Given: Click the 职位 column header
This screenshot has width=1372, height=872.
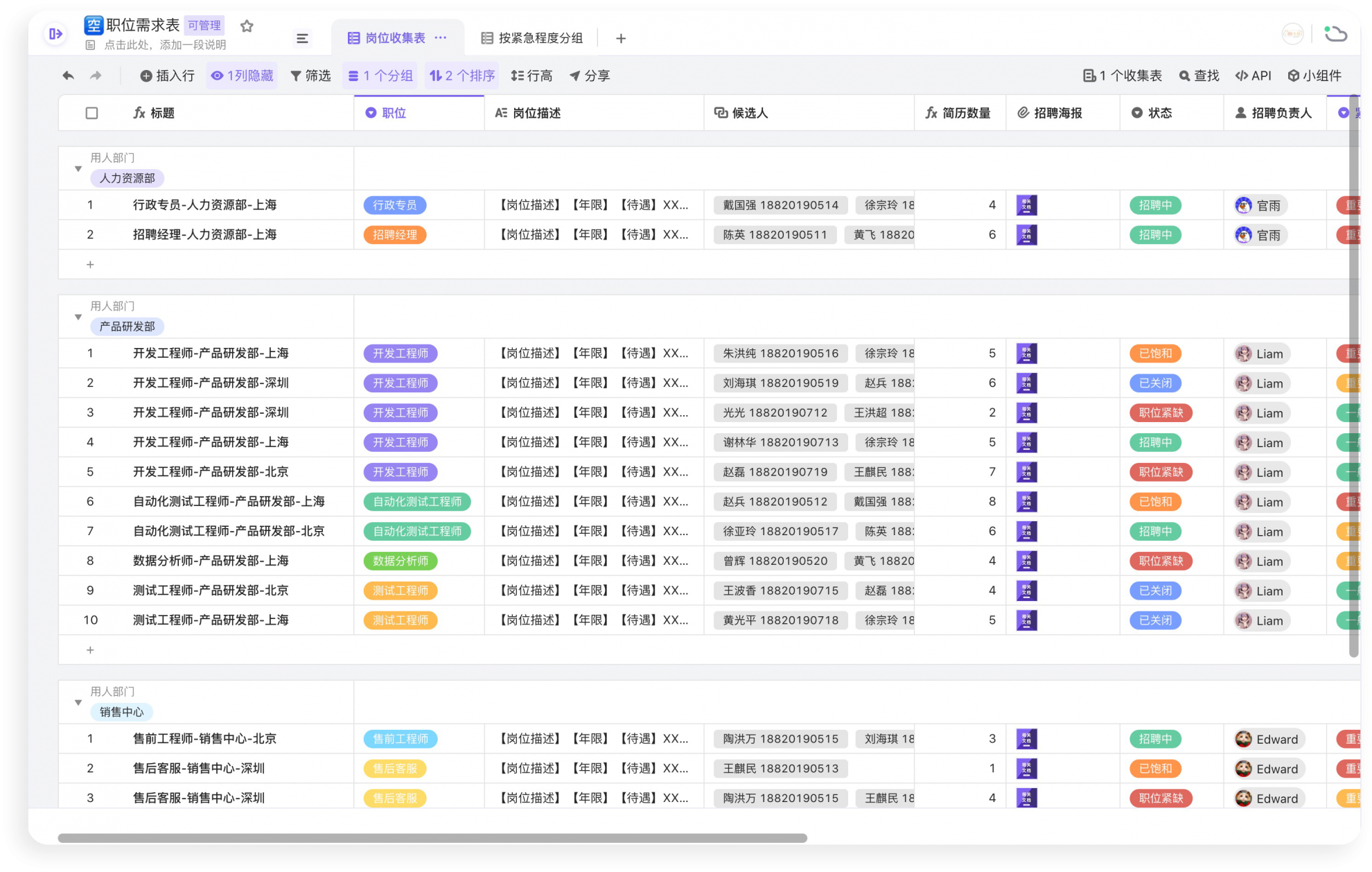Looking at the screenshot, I should click(419, 113).
